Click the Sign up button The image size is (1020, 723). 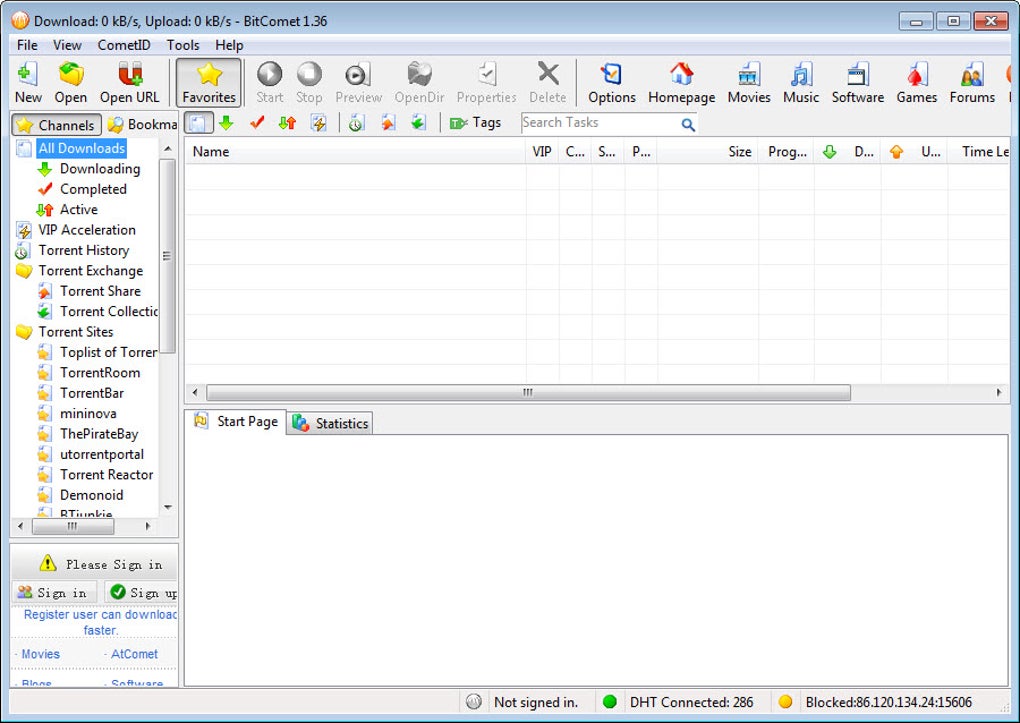142,592
